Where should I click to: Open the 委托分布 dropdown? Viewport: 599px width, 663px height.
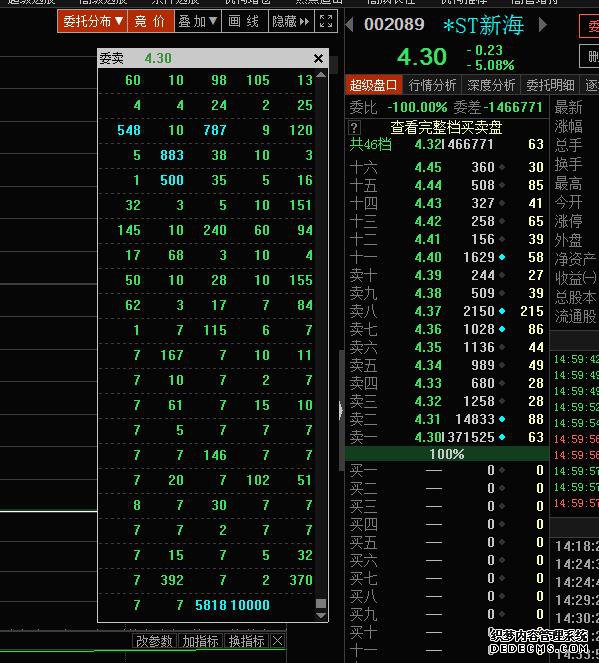93,21
